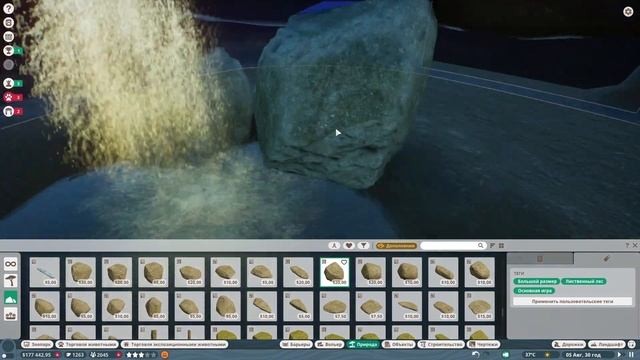Show favorites with the heart filter icon
The width and height of the screenshot is (640, 360).
(349, 245)
